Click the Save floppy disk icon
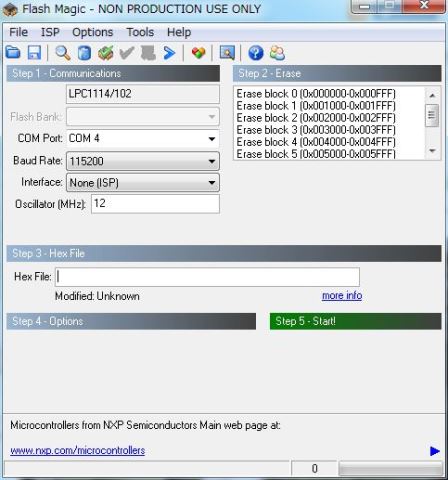 click(34, 53)
